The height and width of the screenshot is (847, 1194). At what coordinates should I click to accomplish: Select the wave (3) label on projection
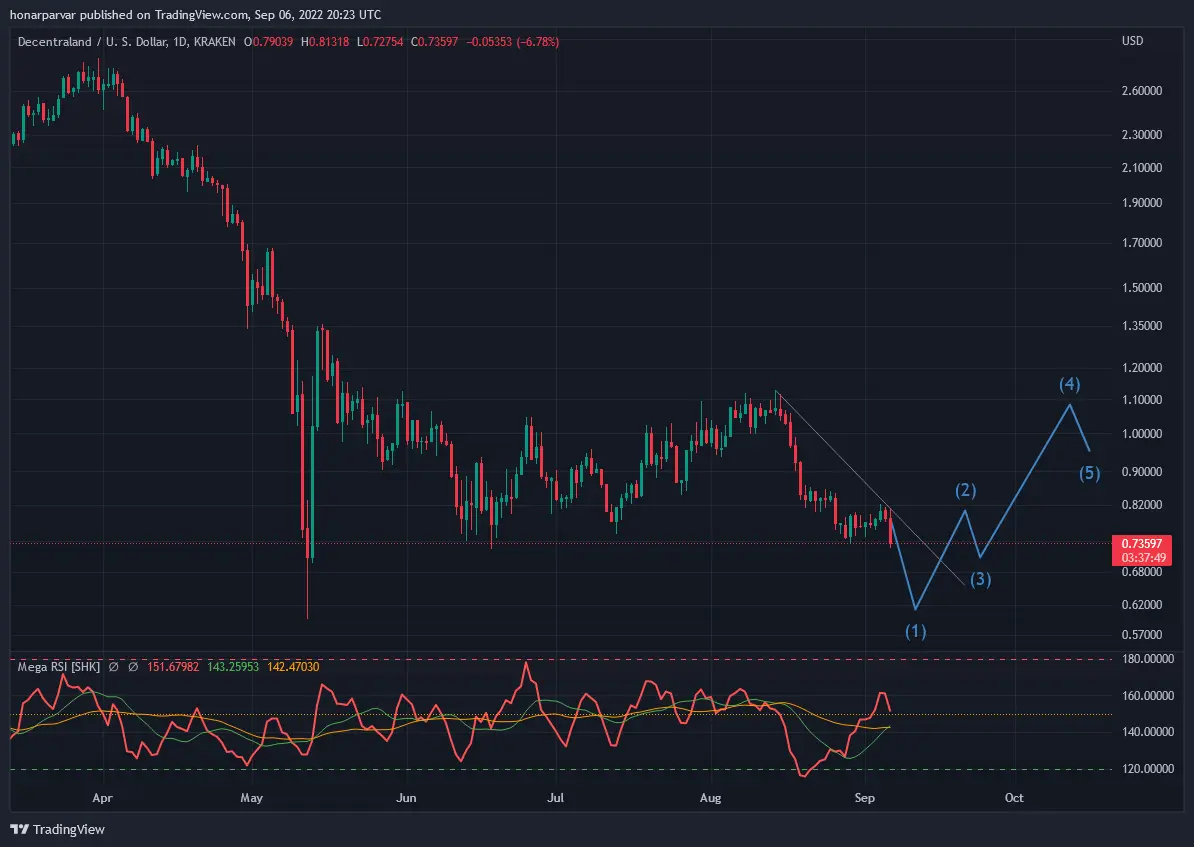point(980,580)
